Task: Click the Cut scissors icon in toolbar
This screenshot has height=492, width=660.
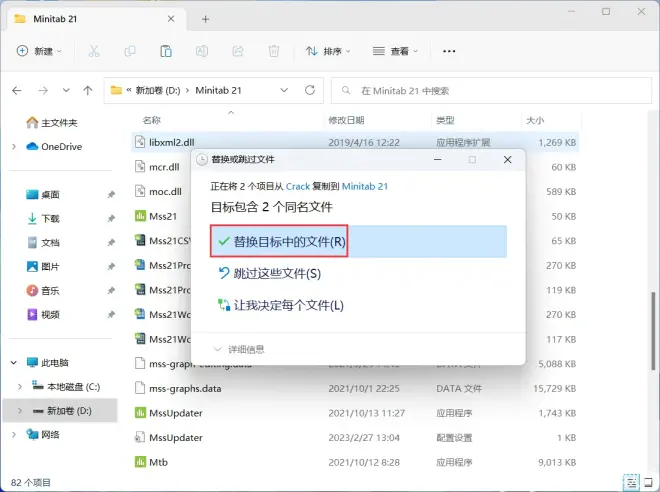Action: [93, 51]
